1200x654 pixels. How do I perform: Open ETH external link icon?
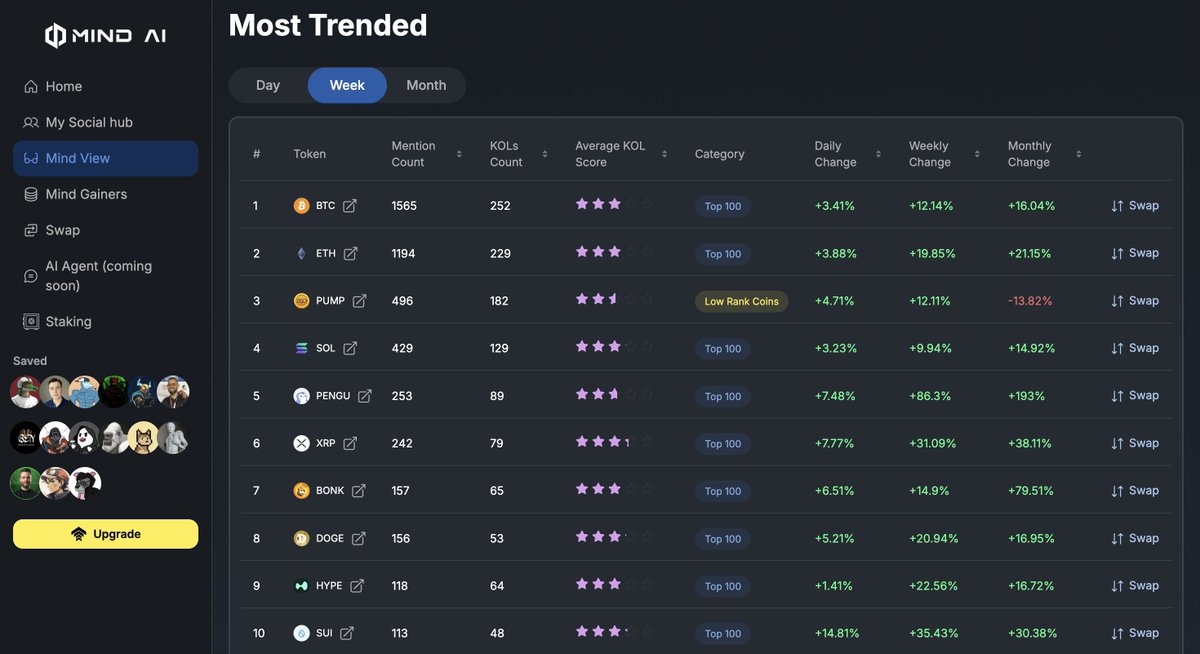350,254
